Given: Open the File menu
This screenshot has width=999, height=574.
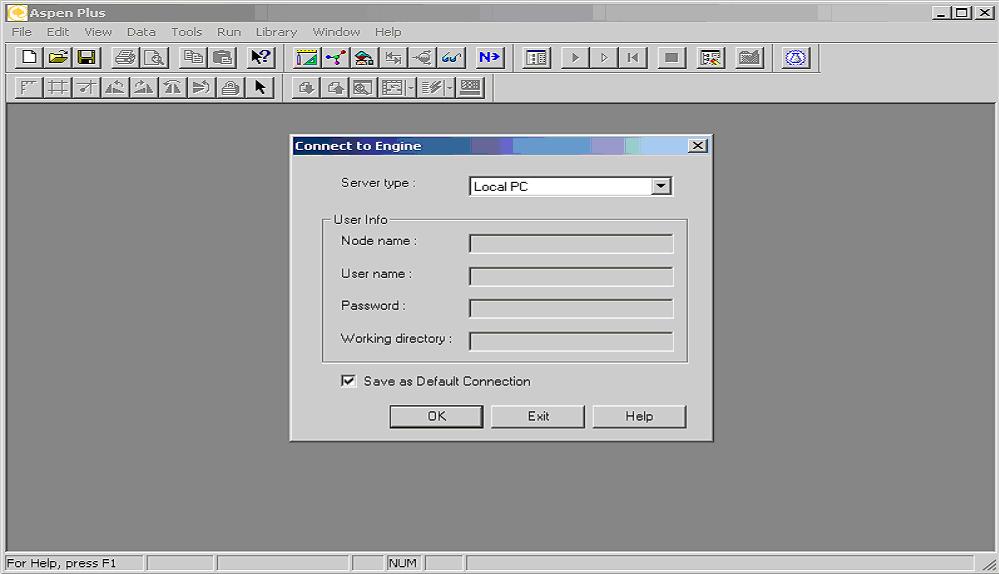Looking at the screenshot, I should [22, 32].
